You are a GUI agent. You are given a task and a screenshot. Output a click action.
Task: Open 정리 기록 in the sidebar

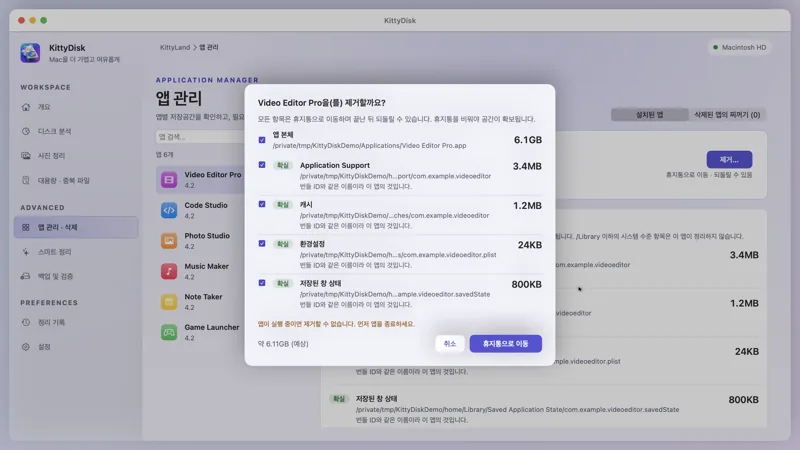point(76,322)
